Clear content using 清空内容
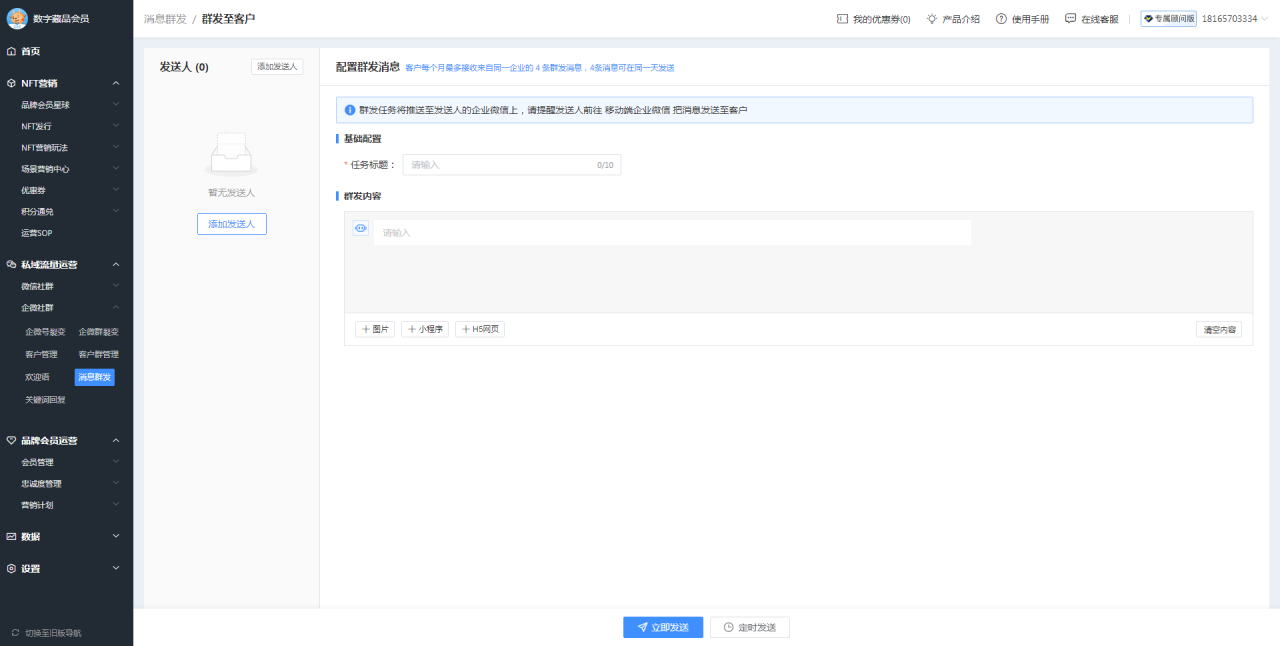 (x=1218, y=329)
